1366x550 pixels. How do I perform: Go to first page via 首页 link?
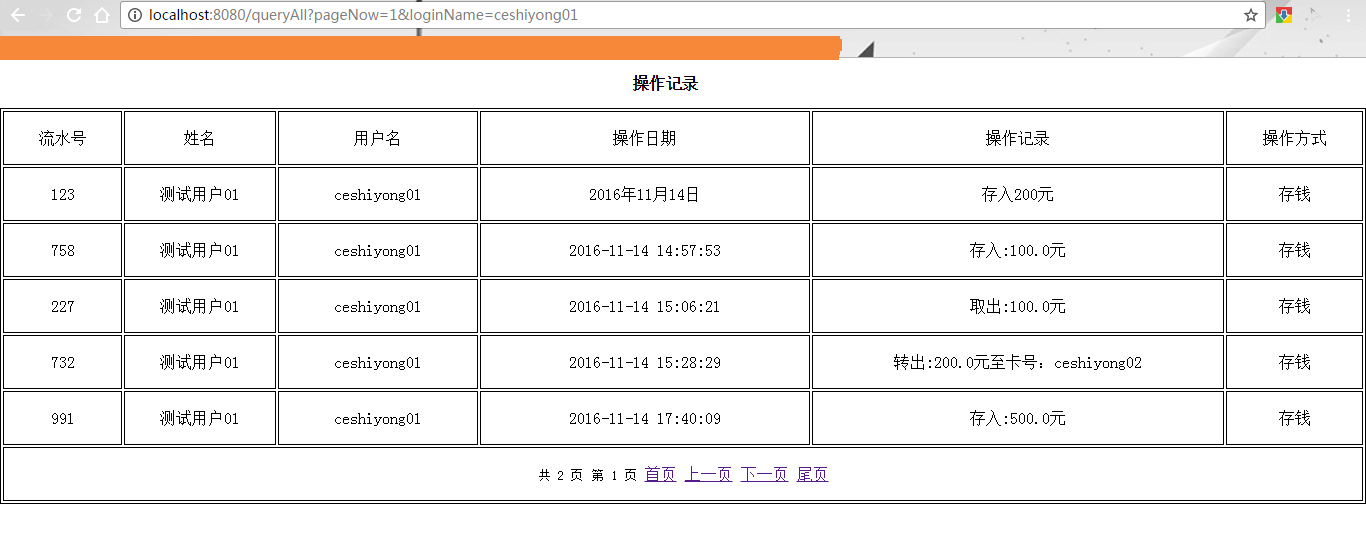pyautogui.click(x=660, y=474)
